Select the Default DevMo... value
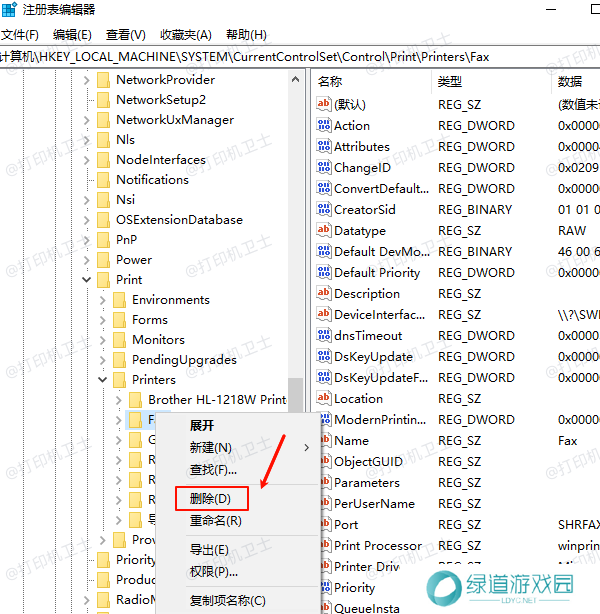The width and height of the screenshot is (600, 614). click(x=382, y=251)
